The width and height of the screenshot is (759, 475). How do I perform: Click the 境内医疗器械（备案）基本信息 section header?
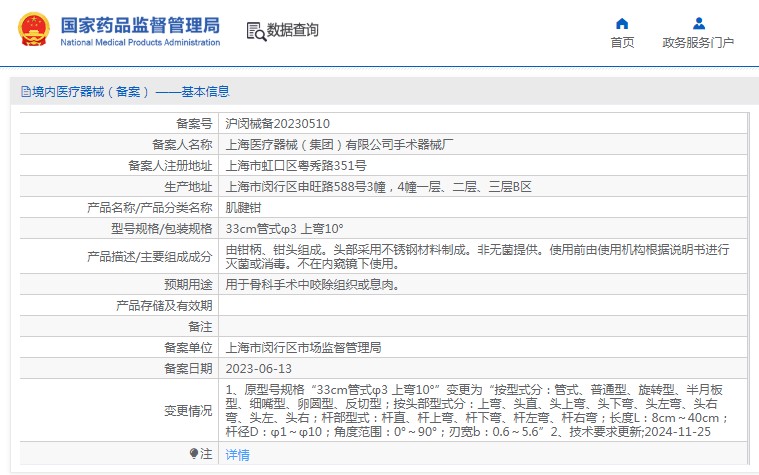125,92
